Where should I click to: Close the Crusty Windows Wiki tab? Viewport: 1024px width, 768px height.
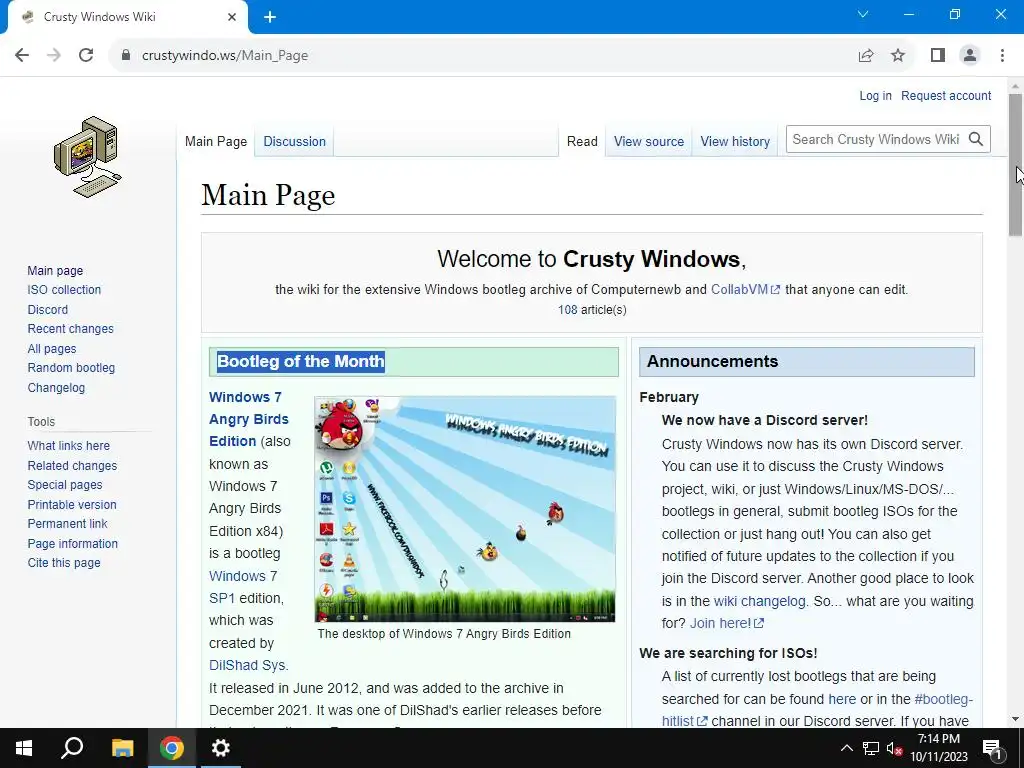tap(232, 17)
